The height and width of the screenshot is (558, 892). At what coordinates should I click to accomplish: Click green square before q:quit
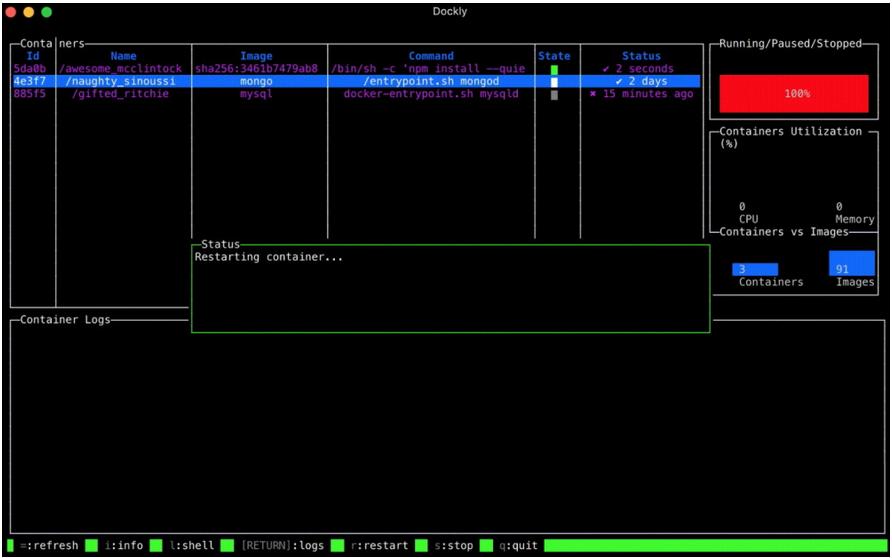(x=486, y=546)
